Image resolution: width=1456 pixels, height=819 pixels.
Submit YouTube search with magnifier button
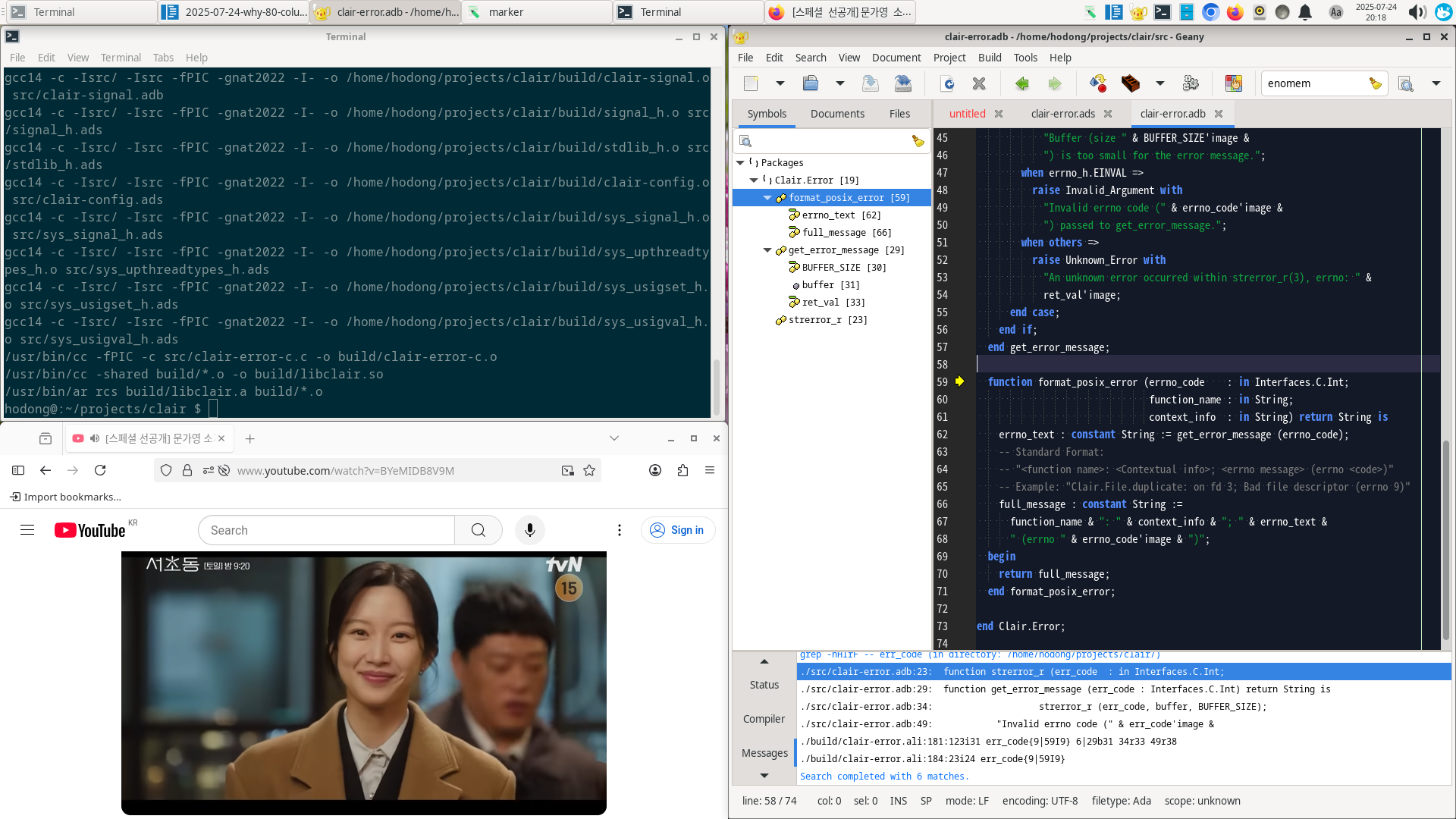click(x=479, y=530)
